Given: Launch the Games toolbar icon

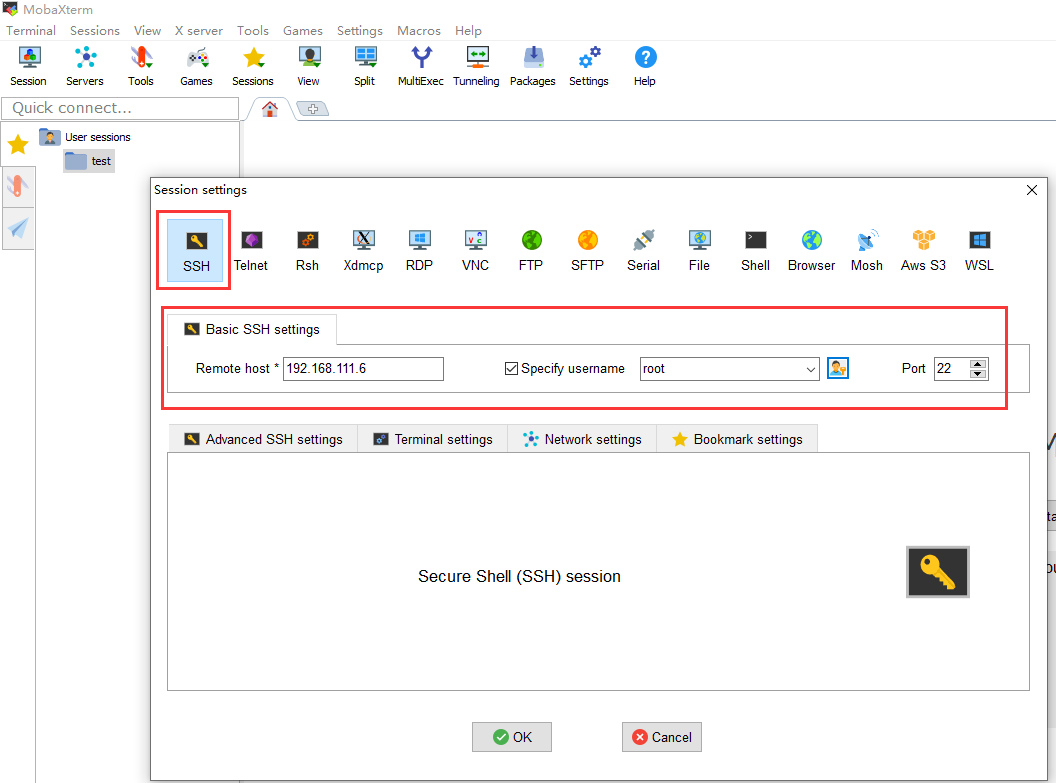Looking at the screenshot, I should 197,67.
